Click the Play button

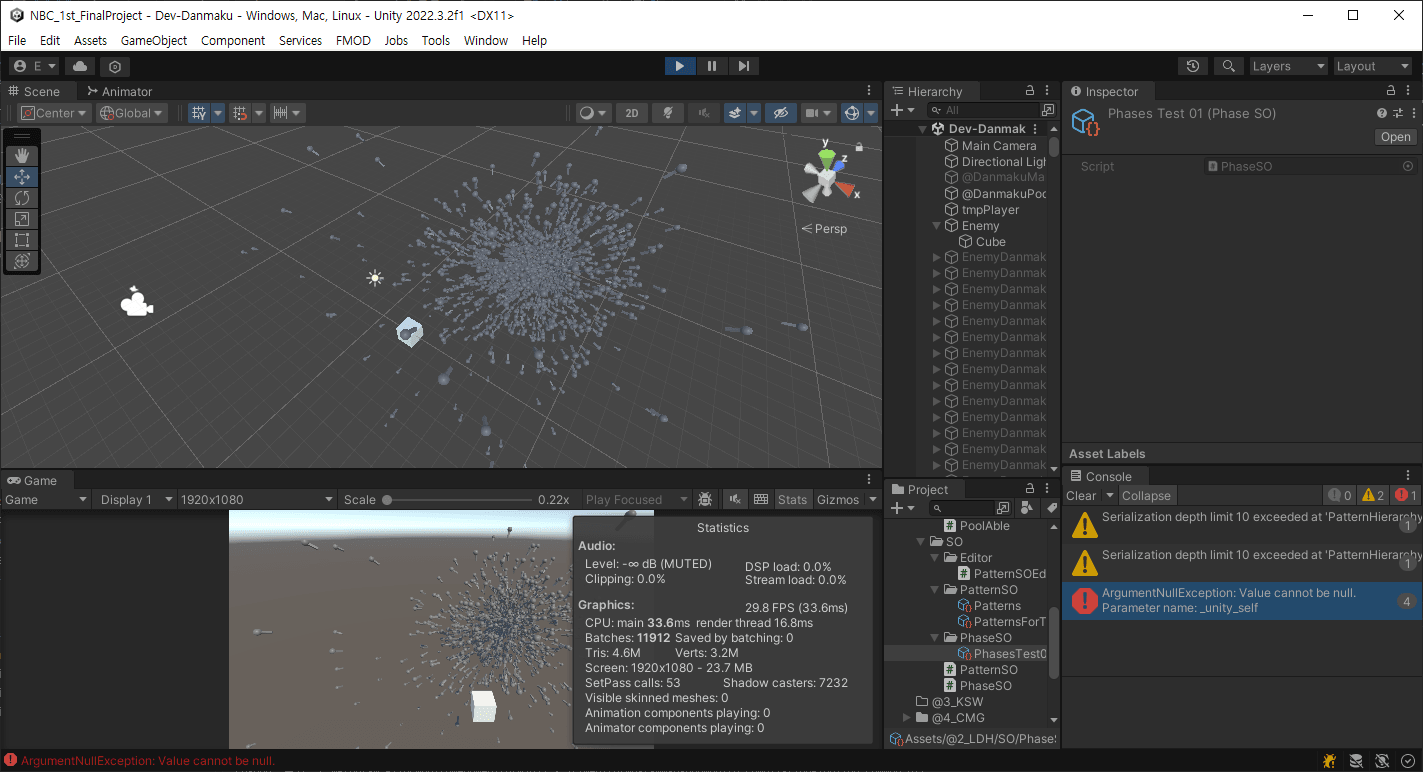pyautogui.click(x=679, y=66)
